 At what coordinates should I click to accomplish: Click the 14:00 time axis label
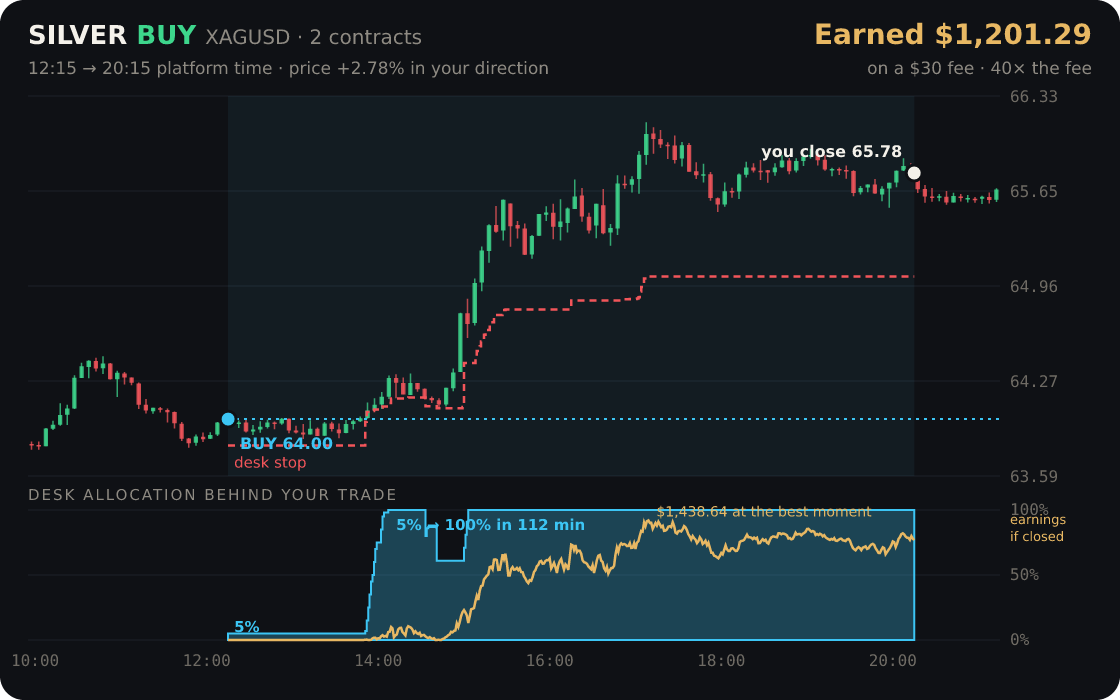pos(378,661)
